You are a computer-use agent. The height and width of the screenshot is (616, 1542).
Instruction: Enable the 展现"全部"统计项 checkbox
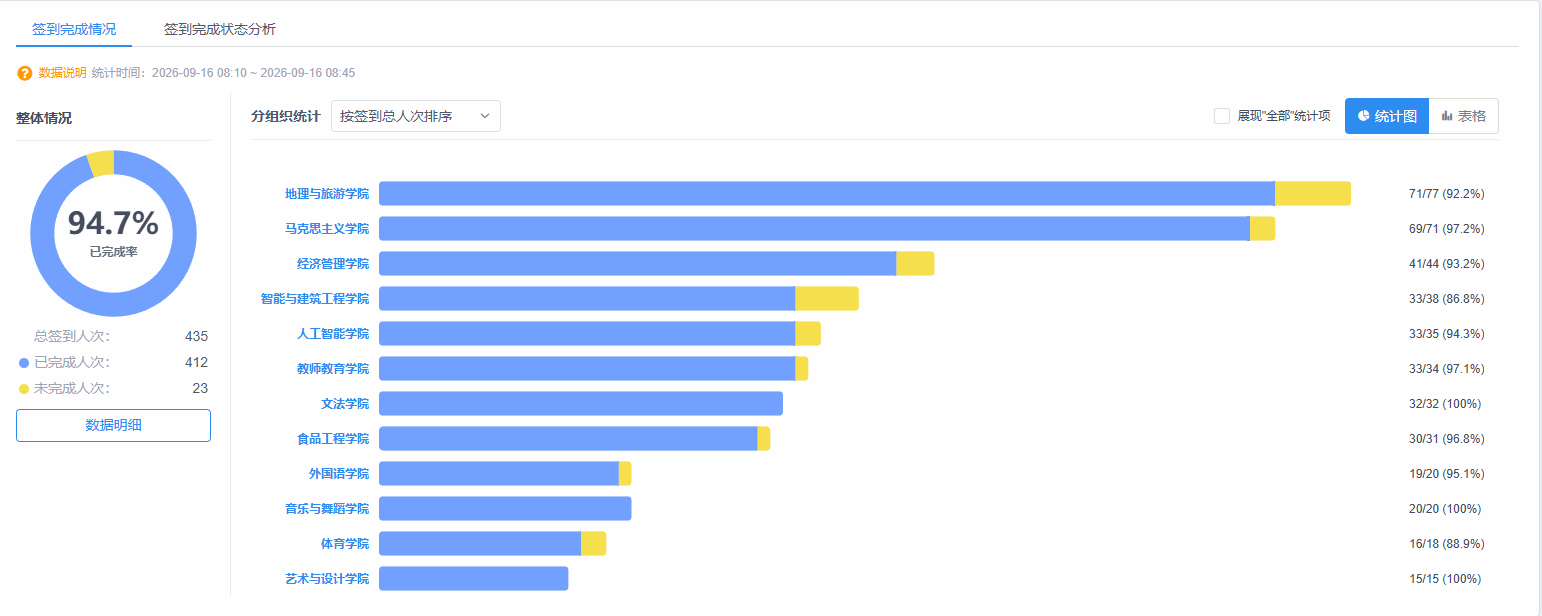pyautogui.click(x=1222, y=116)
